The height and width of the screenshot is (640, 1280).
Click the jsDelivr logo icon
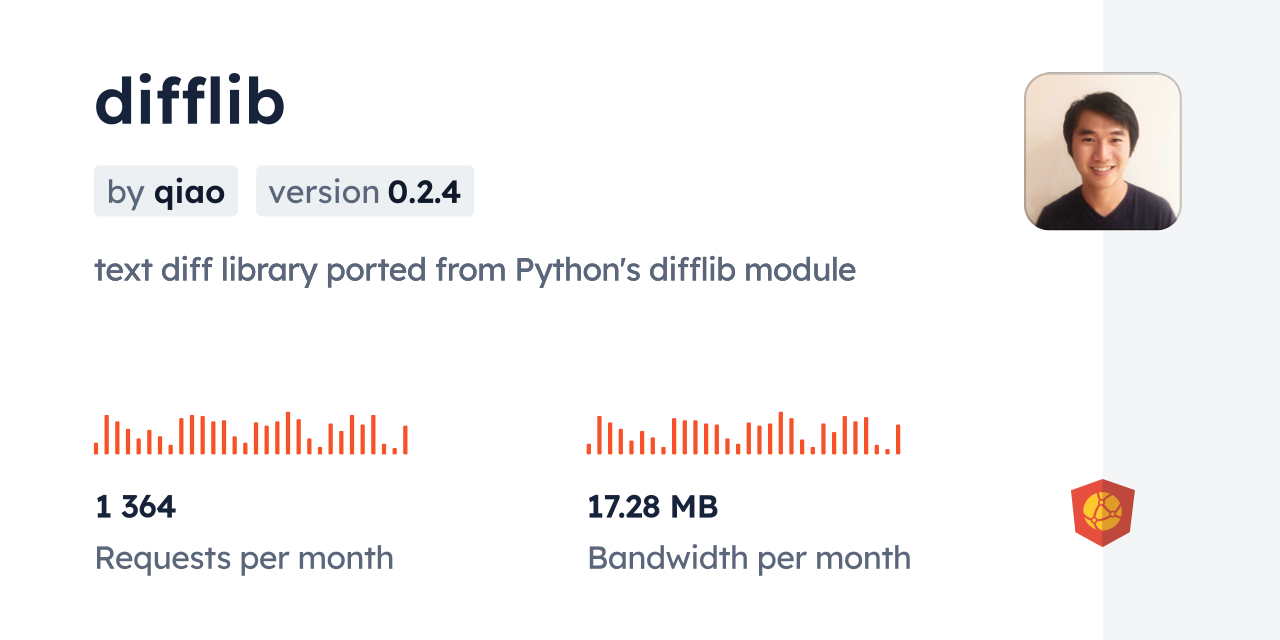tap(1102, 513)
